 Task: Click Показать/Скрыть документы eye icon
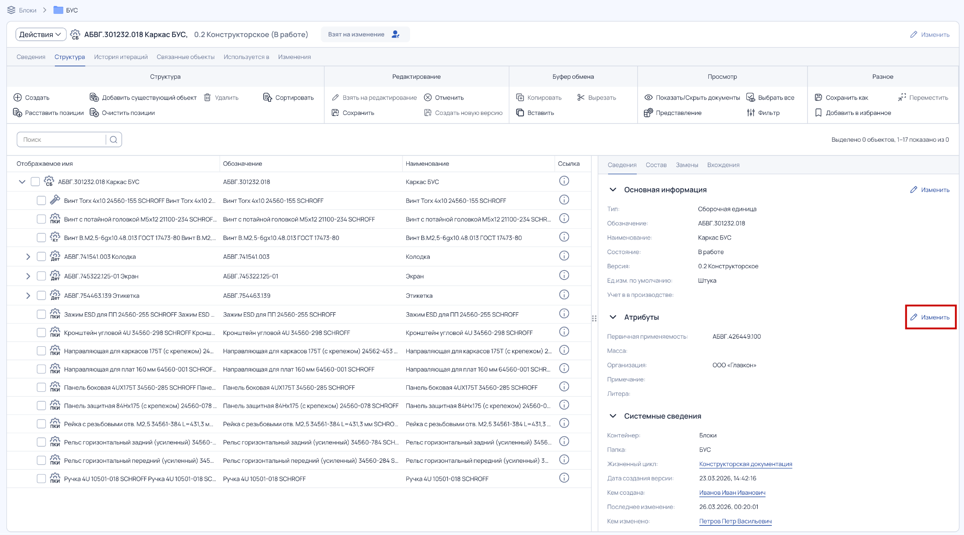tap(649, 97)
